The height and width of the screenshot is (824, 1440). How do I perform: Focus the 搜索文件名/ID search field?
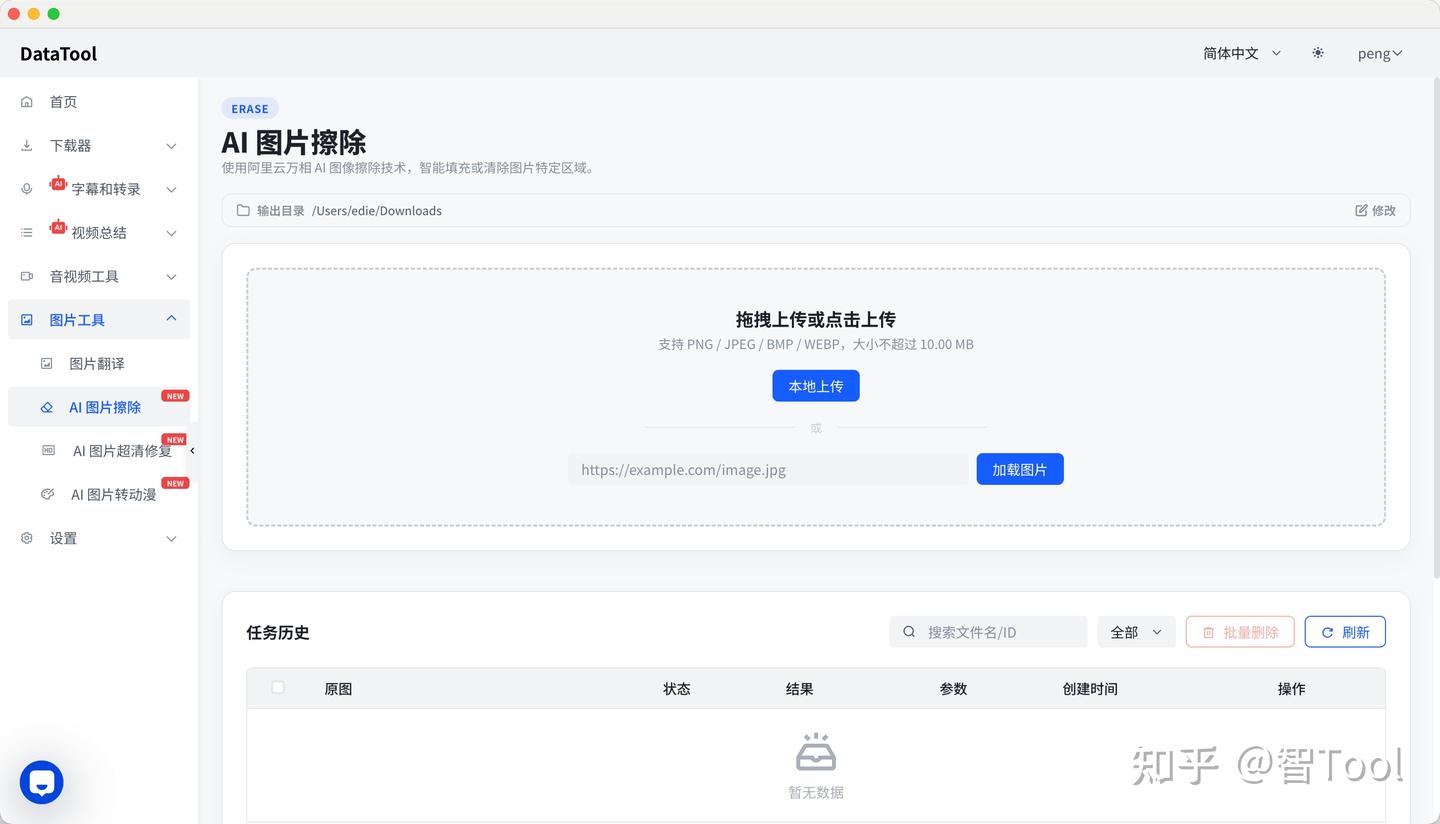point(988,632)
